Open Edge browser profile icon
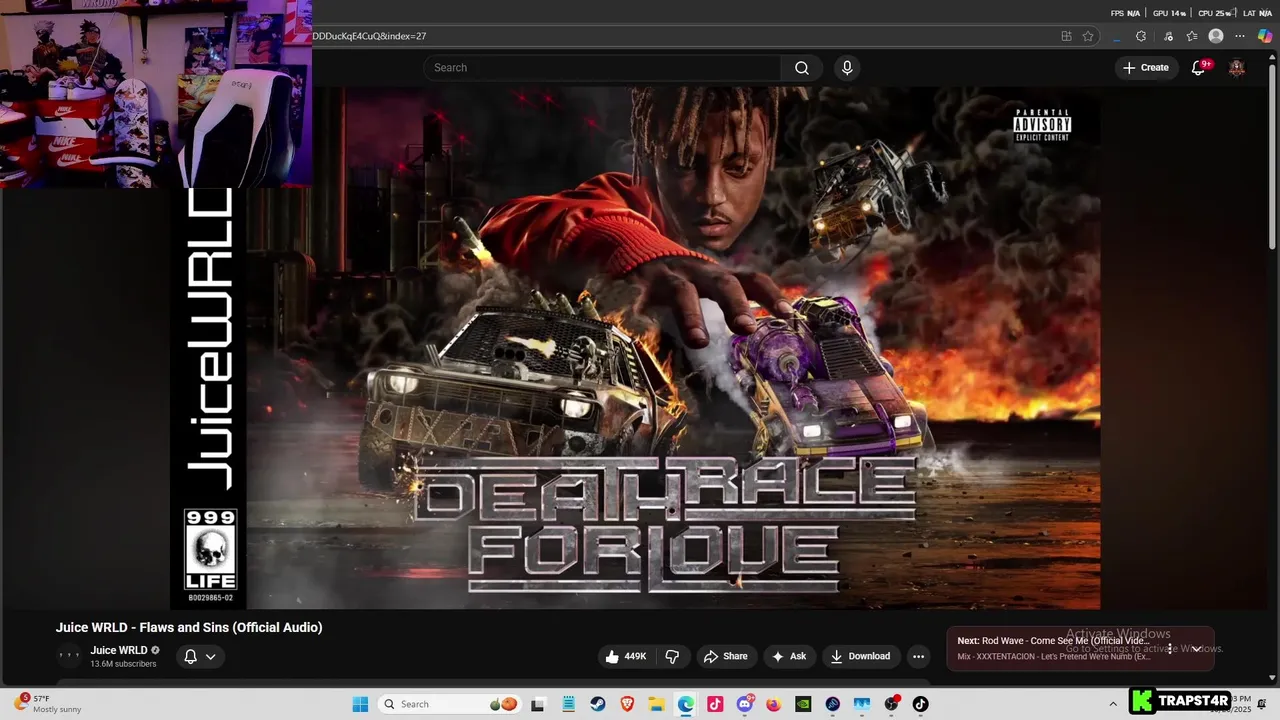 [1216, 36]
